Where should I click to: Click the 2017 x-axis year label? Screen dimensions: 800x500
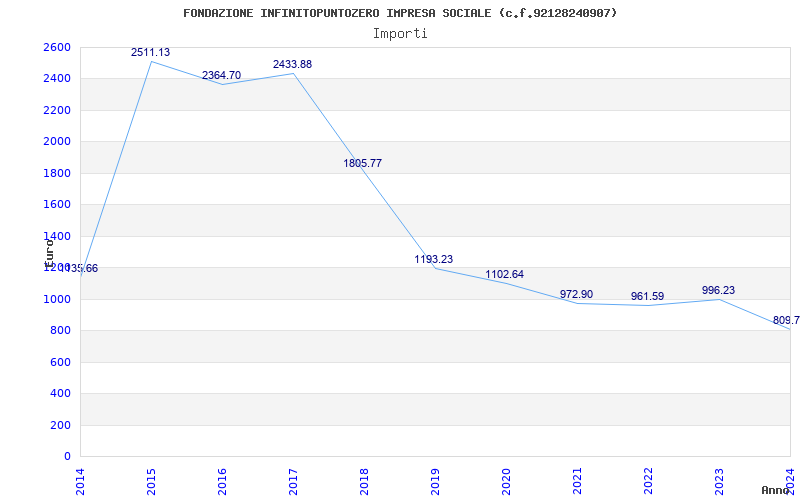(x=293, y=482)
